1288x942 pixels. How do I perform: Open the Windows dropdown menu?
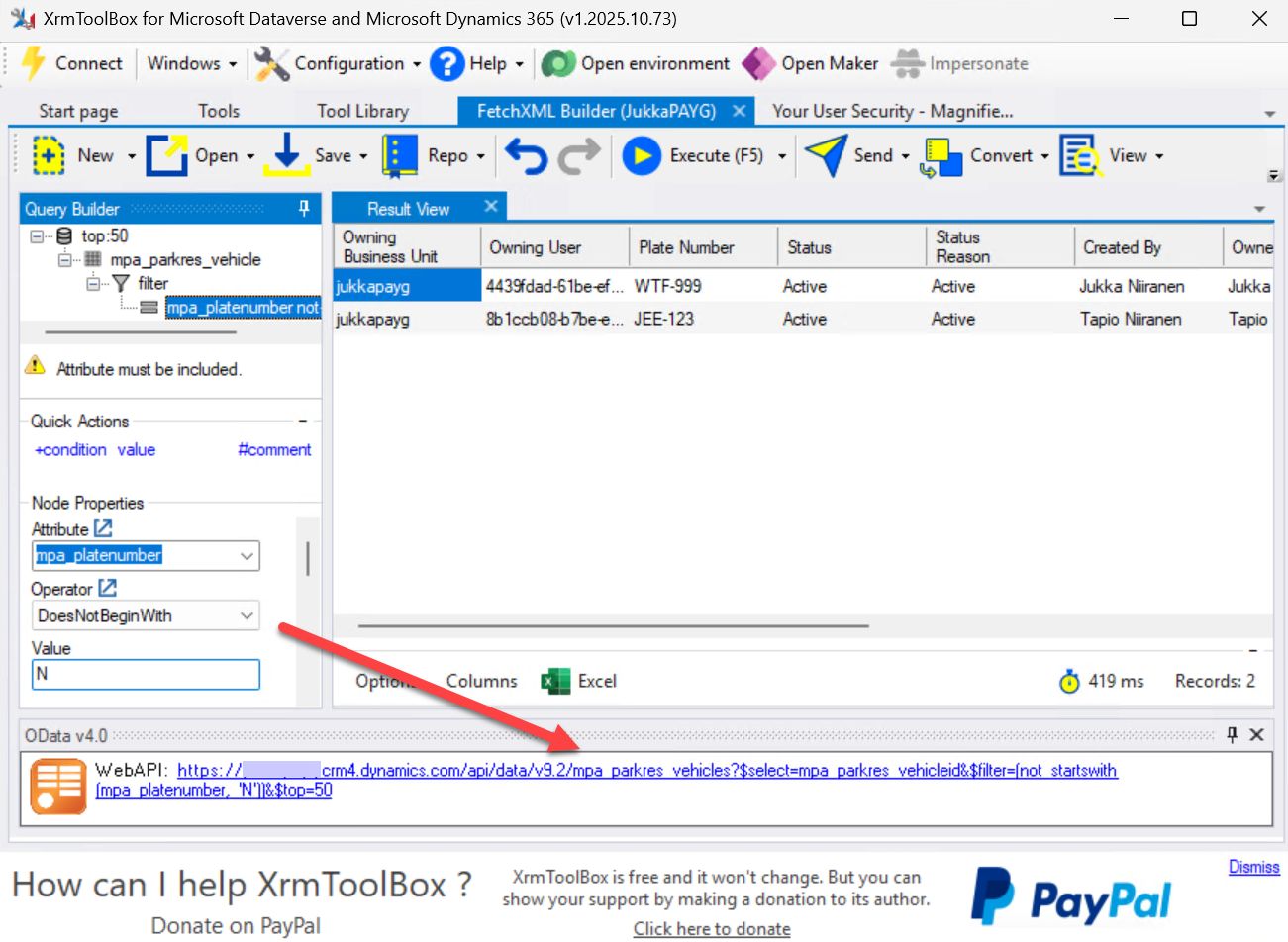pyautogui.click(x=192, y=63)
